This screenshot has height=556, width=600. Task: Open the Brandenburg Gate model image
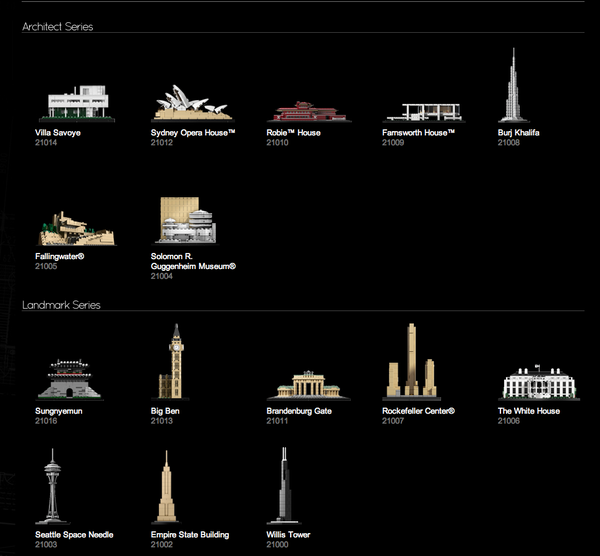[308, 385]
